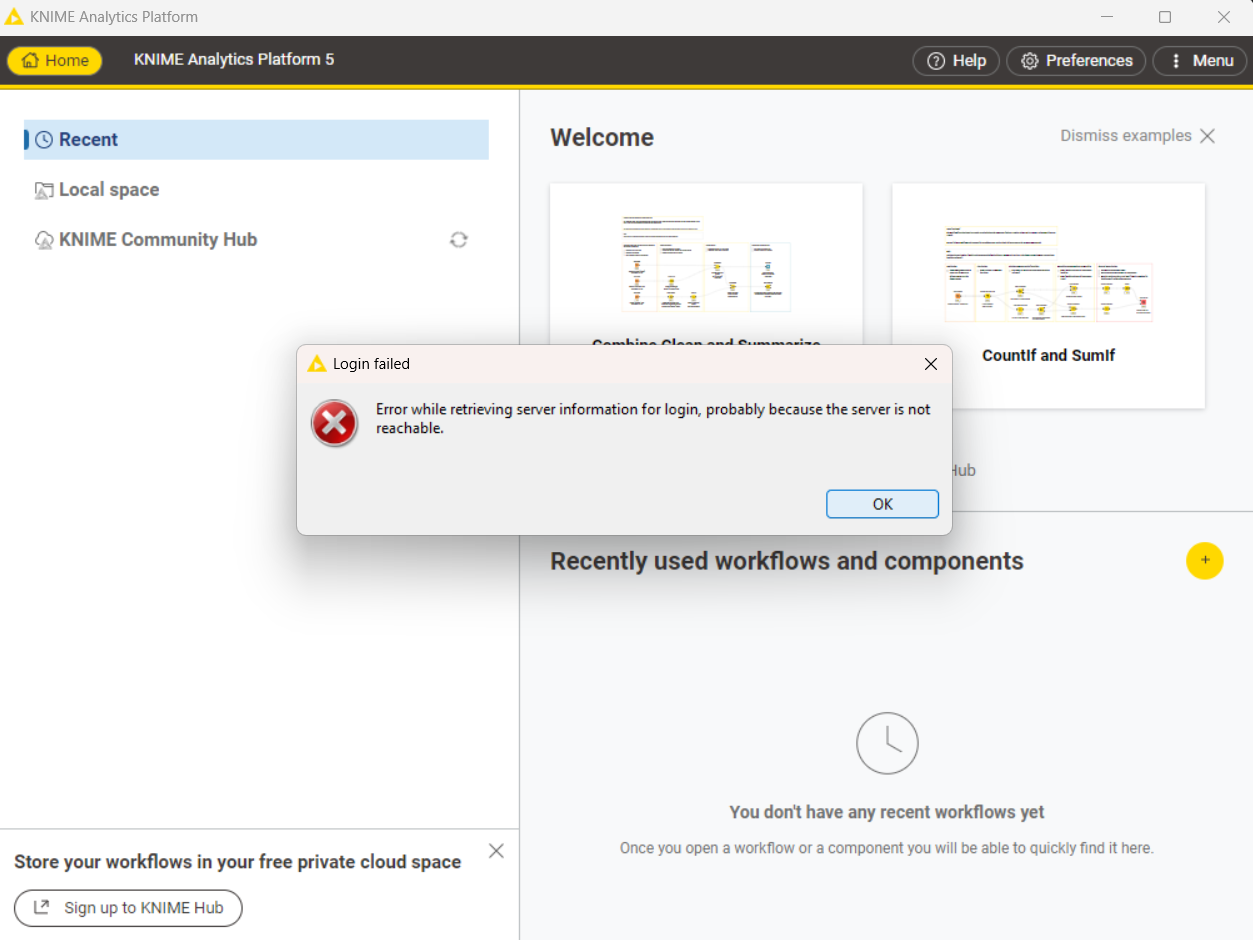Click the clock icon next to Recent
Viewport: 1253px width, 940px height.
coord(44,140)
